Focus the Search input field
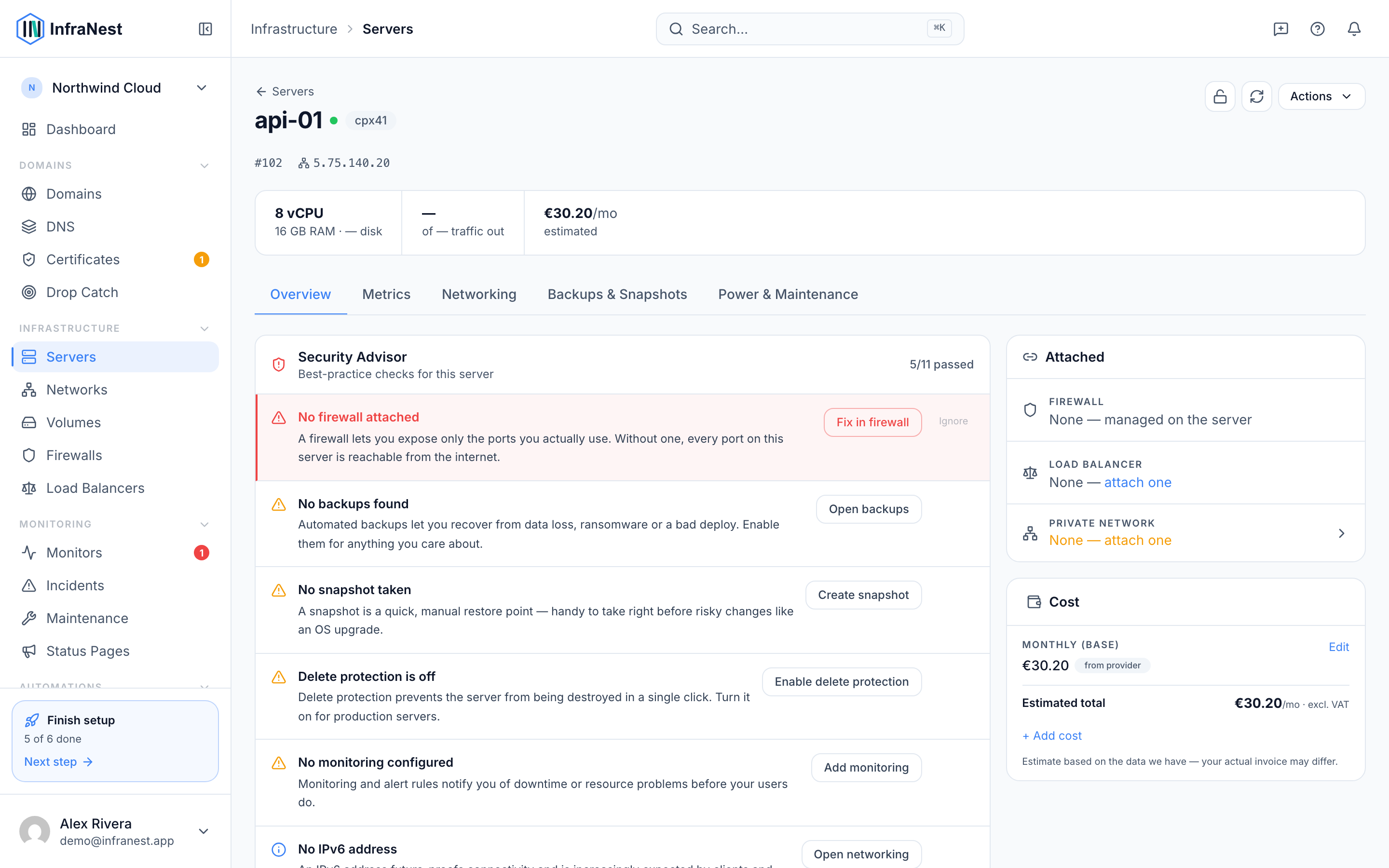The image size is (1389, 868). 810,29
